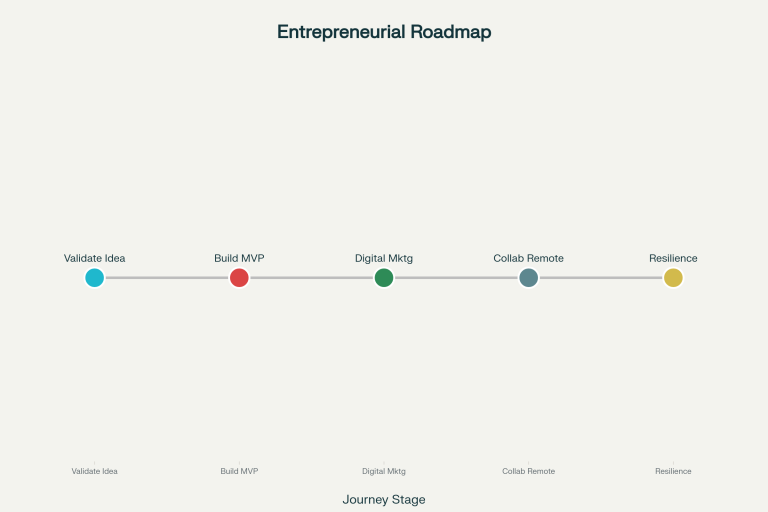Click the Validate Idea label above the marker

pyautogui.click(x=95, y=258)
